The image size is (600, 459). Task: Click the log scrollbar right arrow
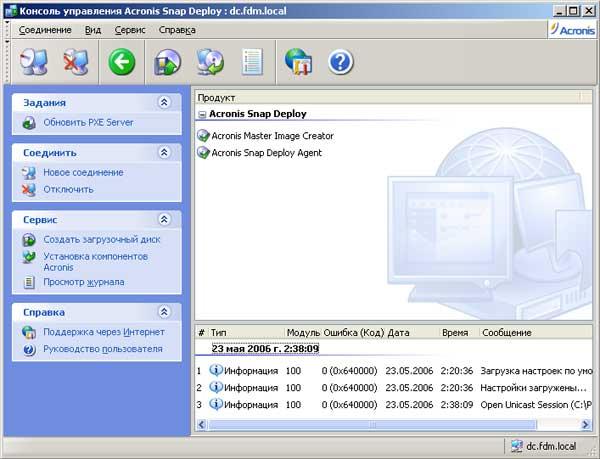585,425
